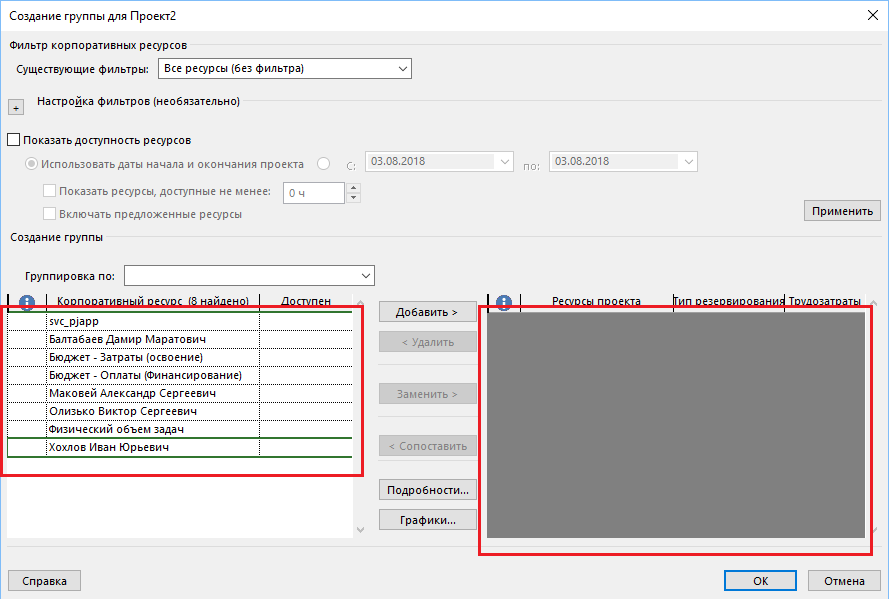Click Доступен column header
Screen dimensions: 889x599
click(306, 301)
